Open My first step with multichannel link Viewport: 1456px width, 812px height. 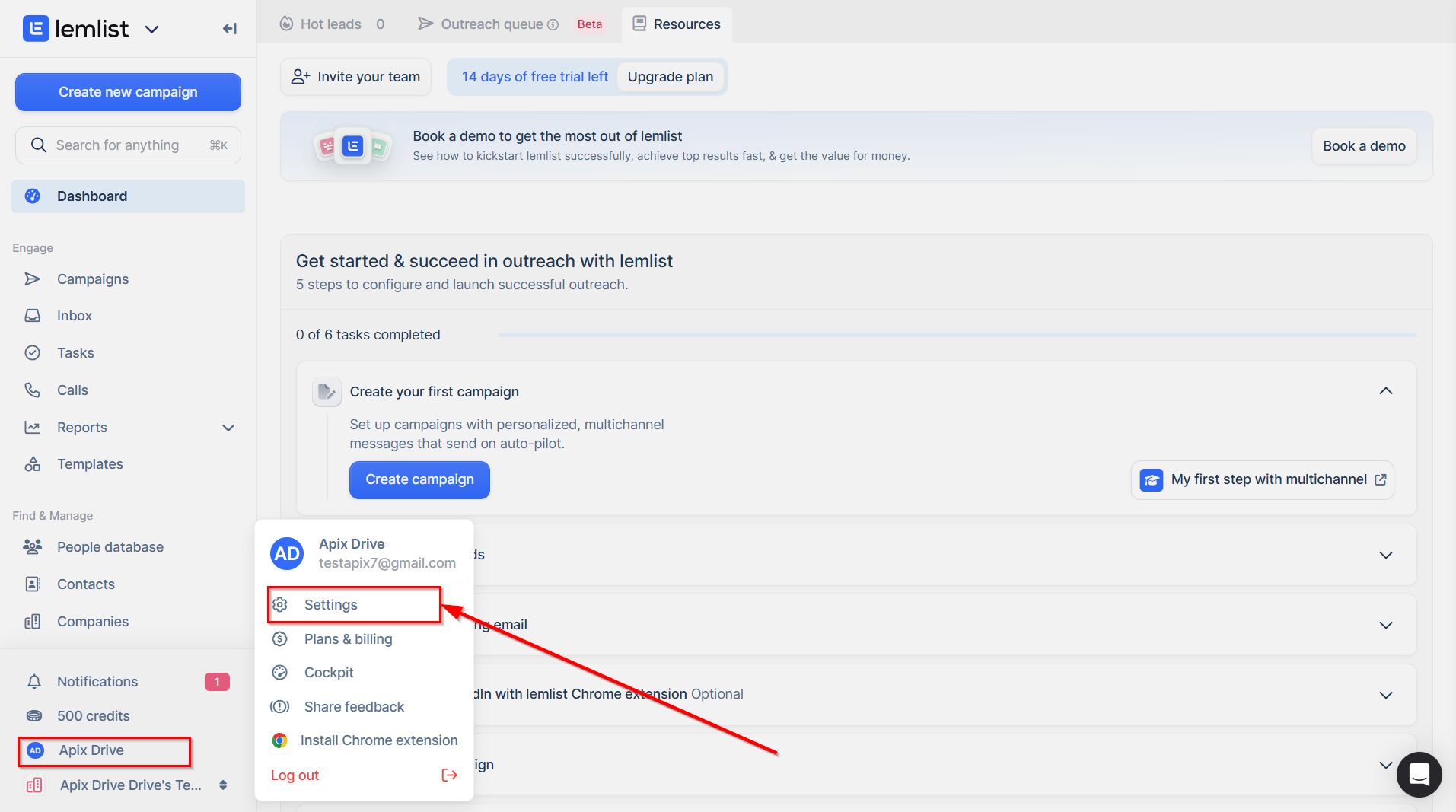click(x=1263, y=480)
